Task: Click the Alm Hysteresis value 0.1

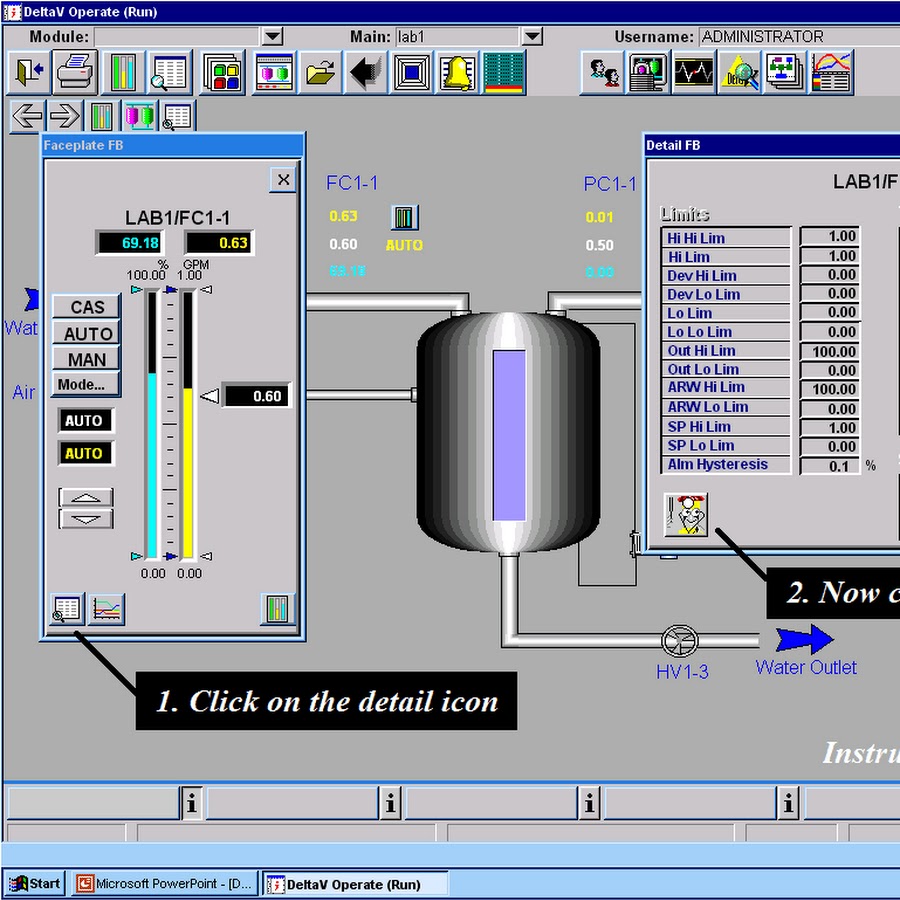Action: point(829,465)
